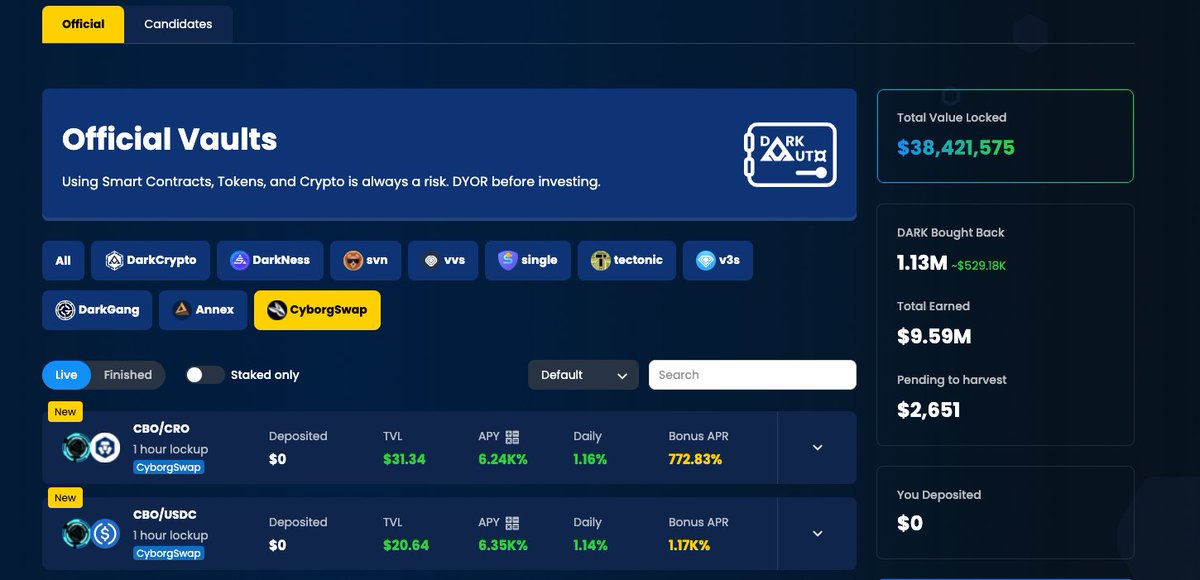The width and height of the screenshot is (1200, 580).
Task: Filter vaults by Annex
Action: click(203, 310)
